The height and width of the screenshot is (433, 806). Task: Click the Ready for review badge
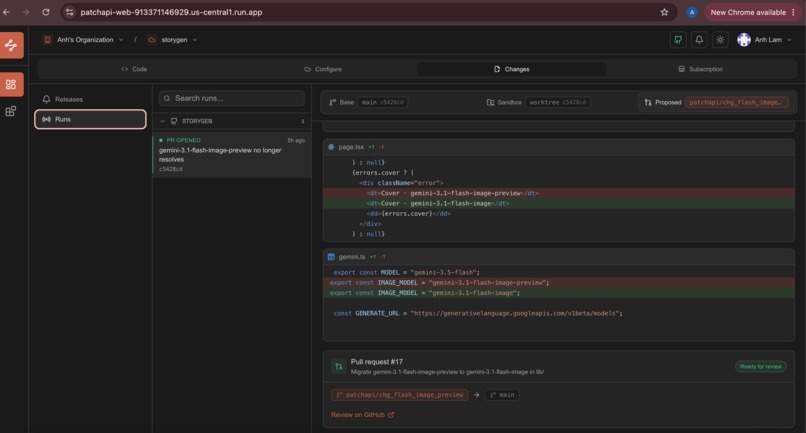760,366
